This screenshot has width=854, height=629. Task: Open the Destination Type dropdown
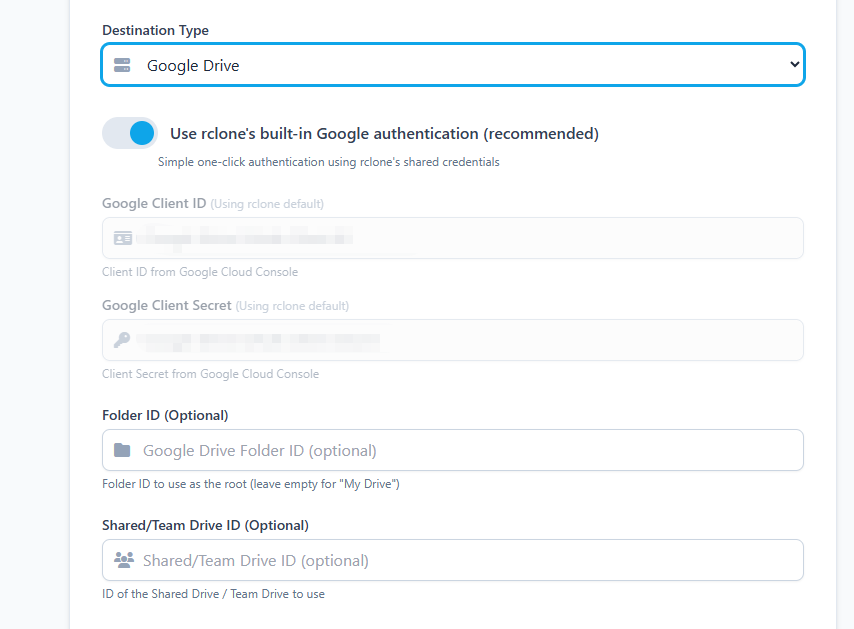point(453,65)
